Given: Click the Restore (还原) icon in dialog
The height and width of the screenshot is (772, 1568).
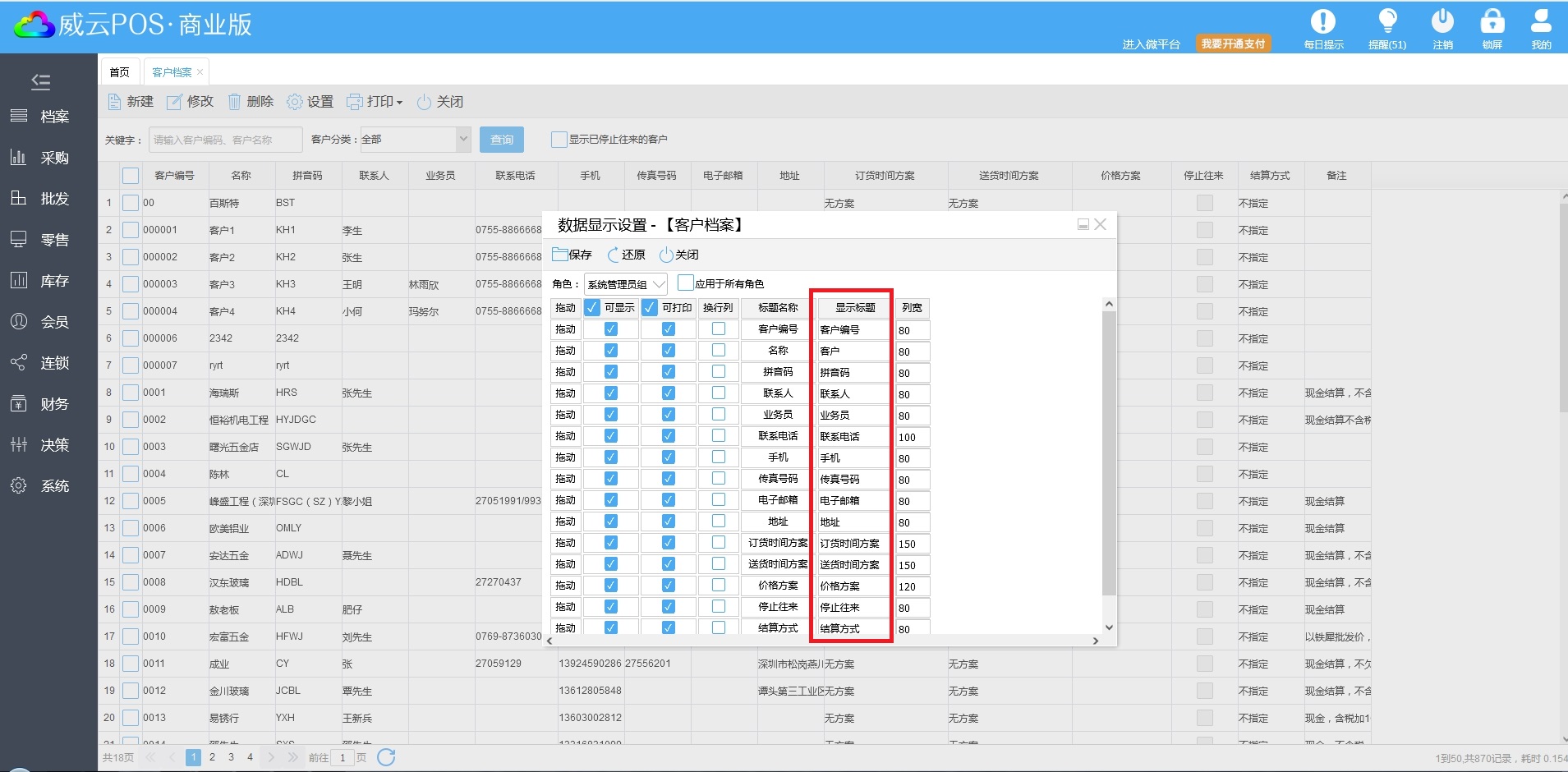Looking at the screenshot, I should click(x=614, y=255).
